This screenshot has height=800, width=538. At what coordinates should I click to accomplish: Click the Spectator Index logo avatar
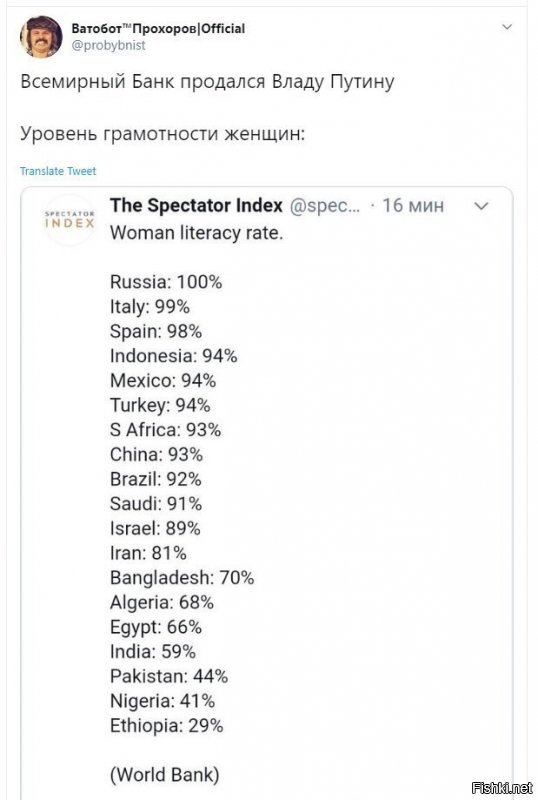pos(69,220)
